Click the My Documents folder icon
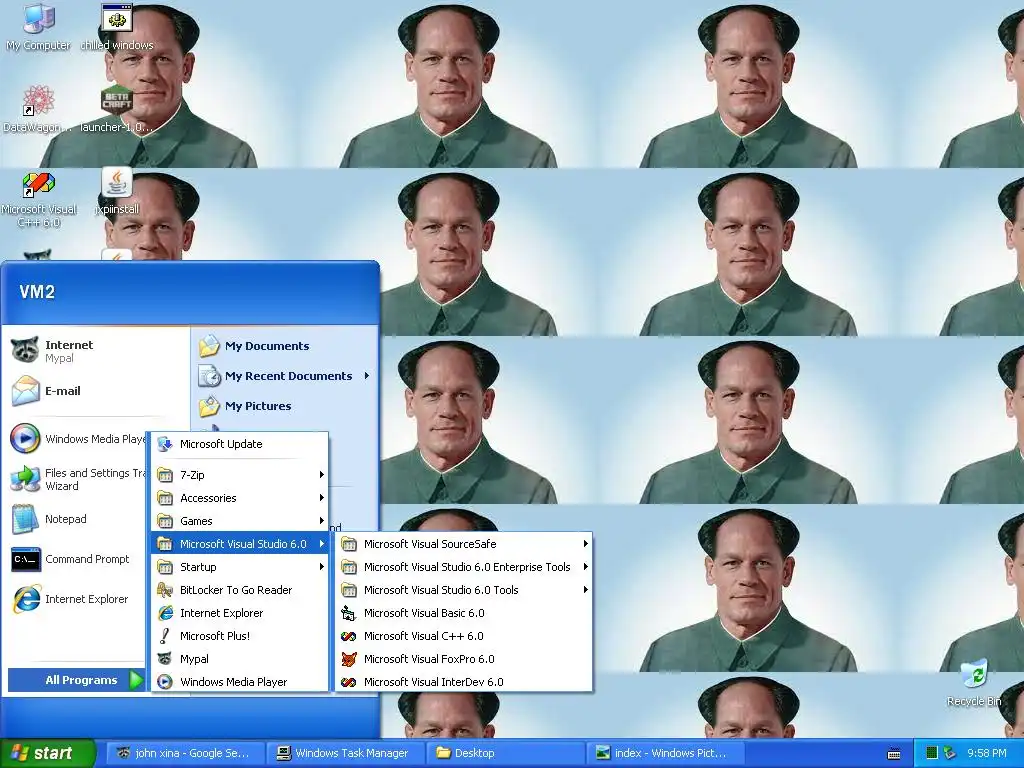The height and width of the screenshot is (768, 1024). click(209, 345)
